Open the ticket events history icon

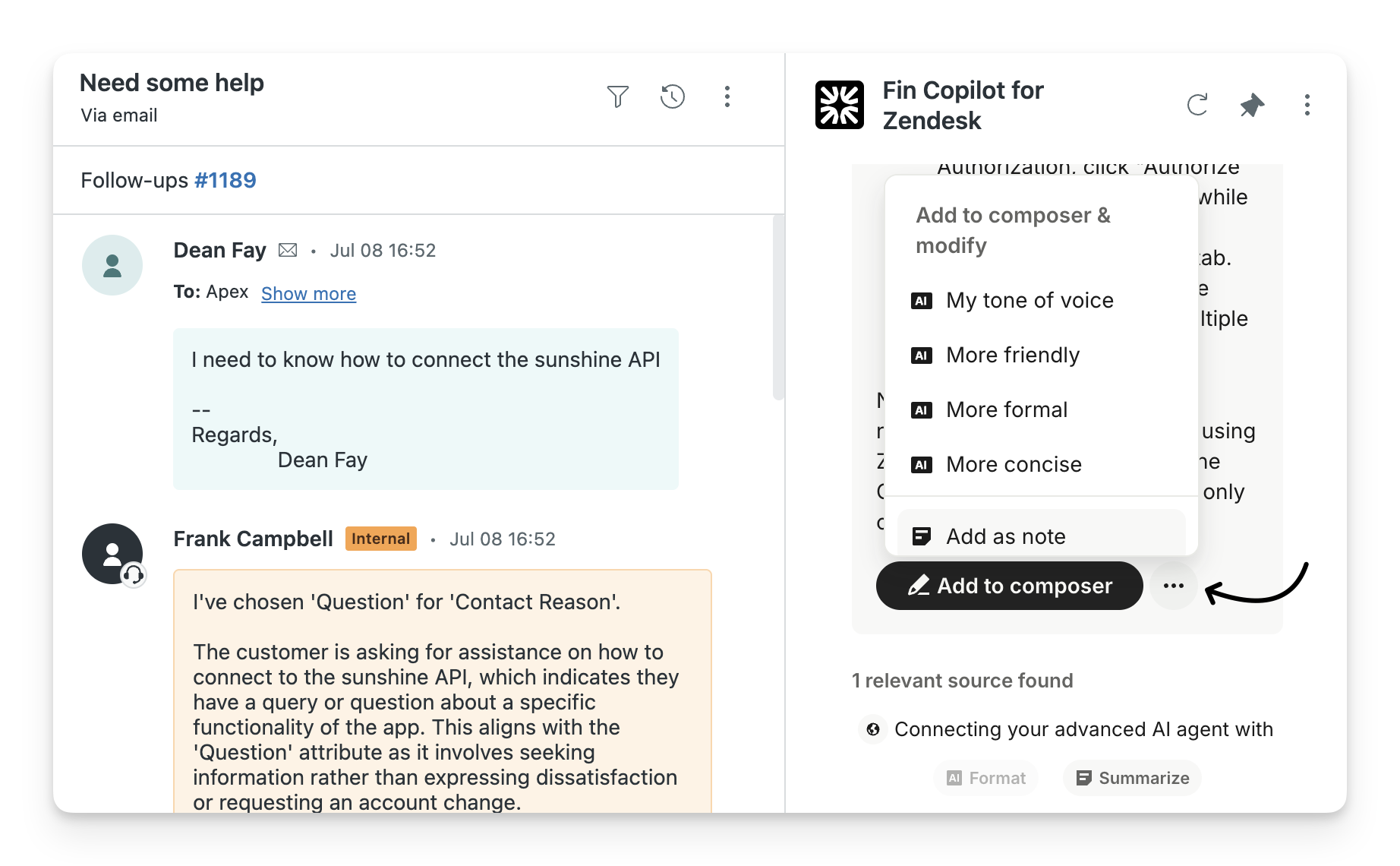(x=673, y=96)
